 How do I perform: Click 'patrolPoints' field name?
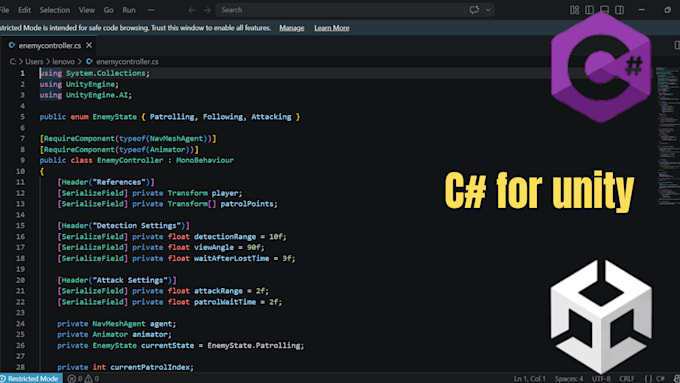(x=247, y=204)
